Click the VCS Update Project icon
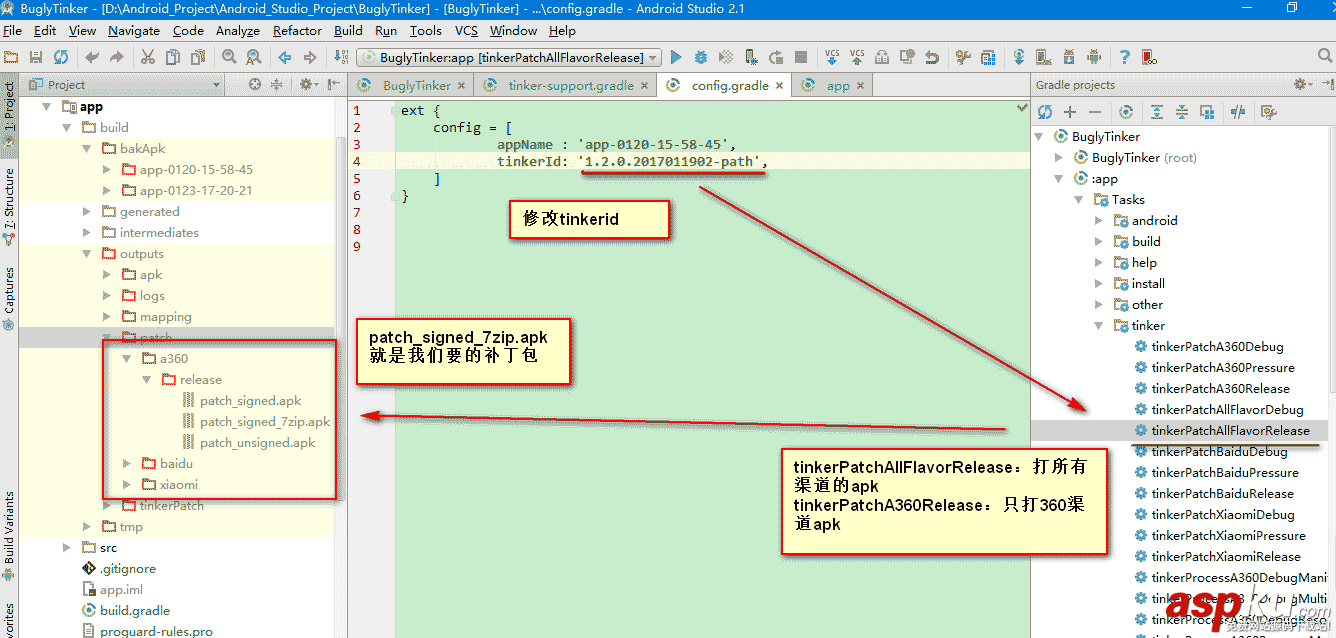The height and width of the screenshot is (638, 1336). click(x=832, y=58)
